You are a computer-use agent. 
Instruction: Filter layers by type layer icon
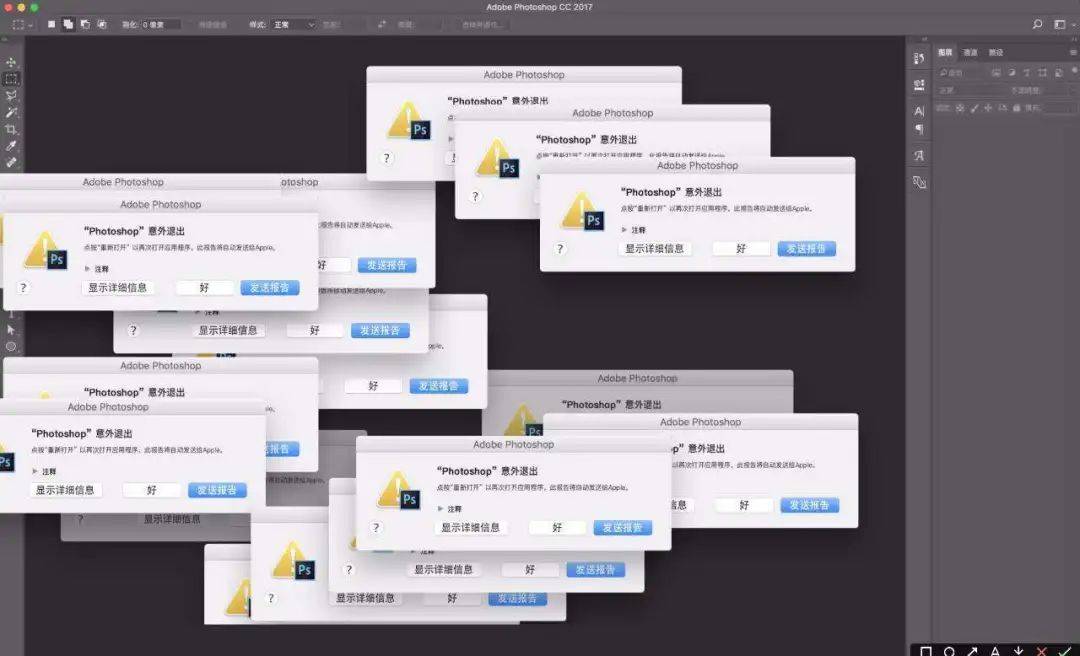1026,72
